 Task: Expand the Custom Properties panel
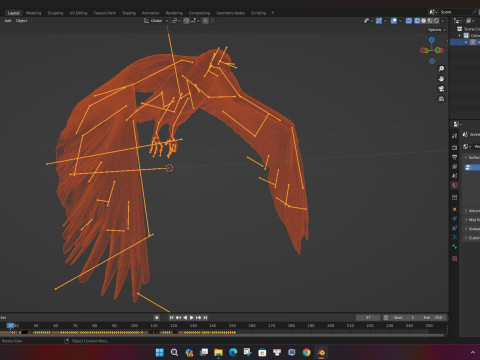click(x=472, y=238)
